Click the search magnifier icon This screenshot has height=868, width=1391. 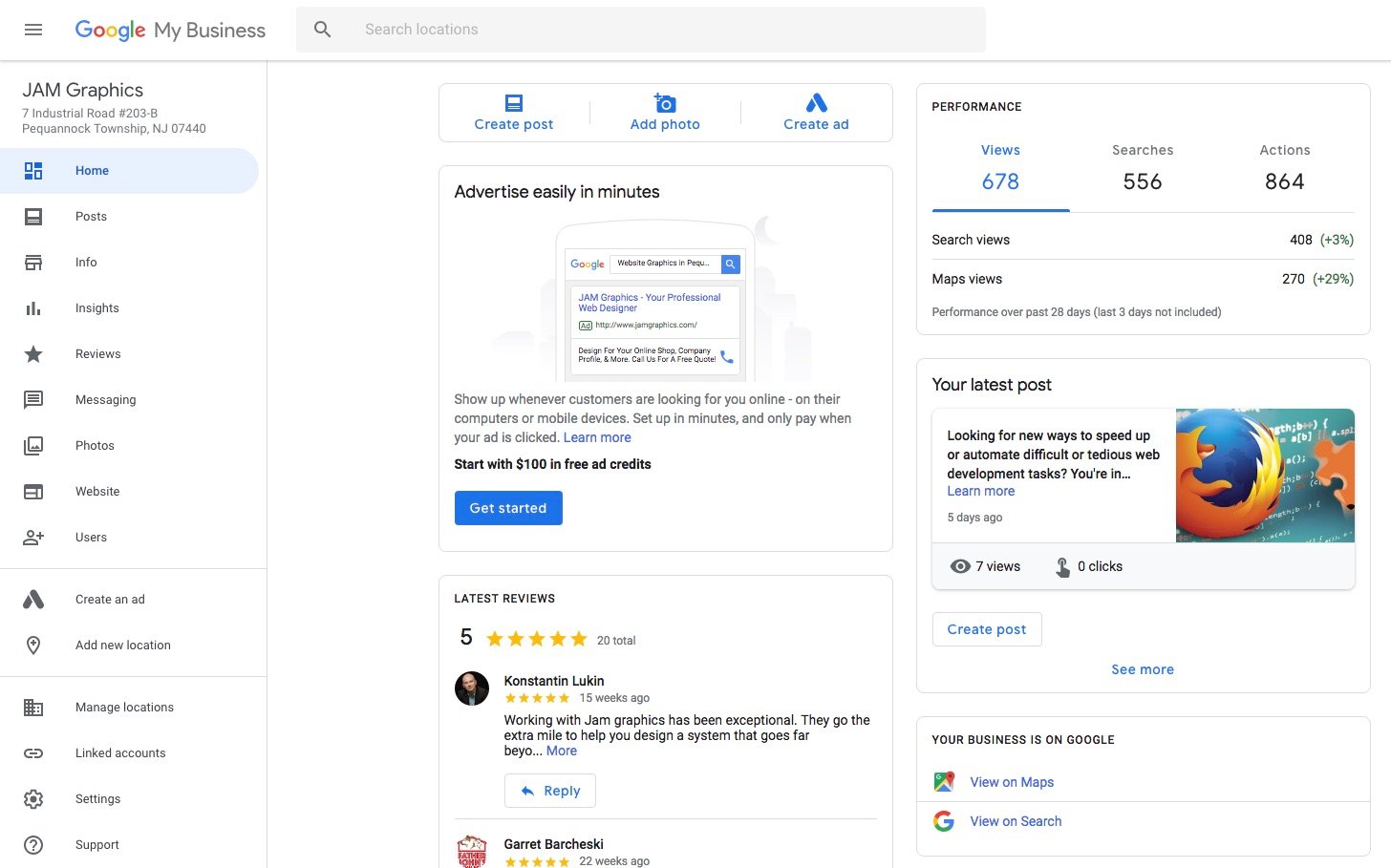tap(323, 30)
